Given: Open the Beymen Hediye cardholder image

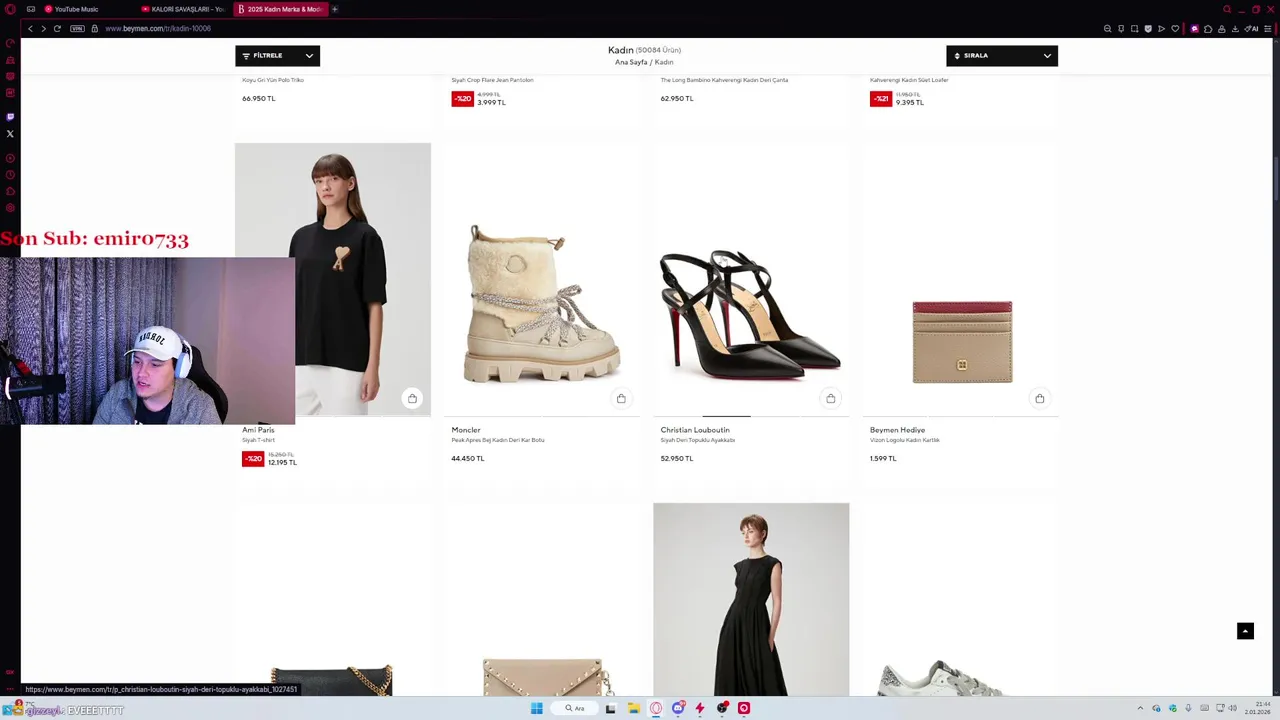Looking at the screenshot, I should 960,279.
